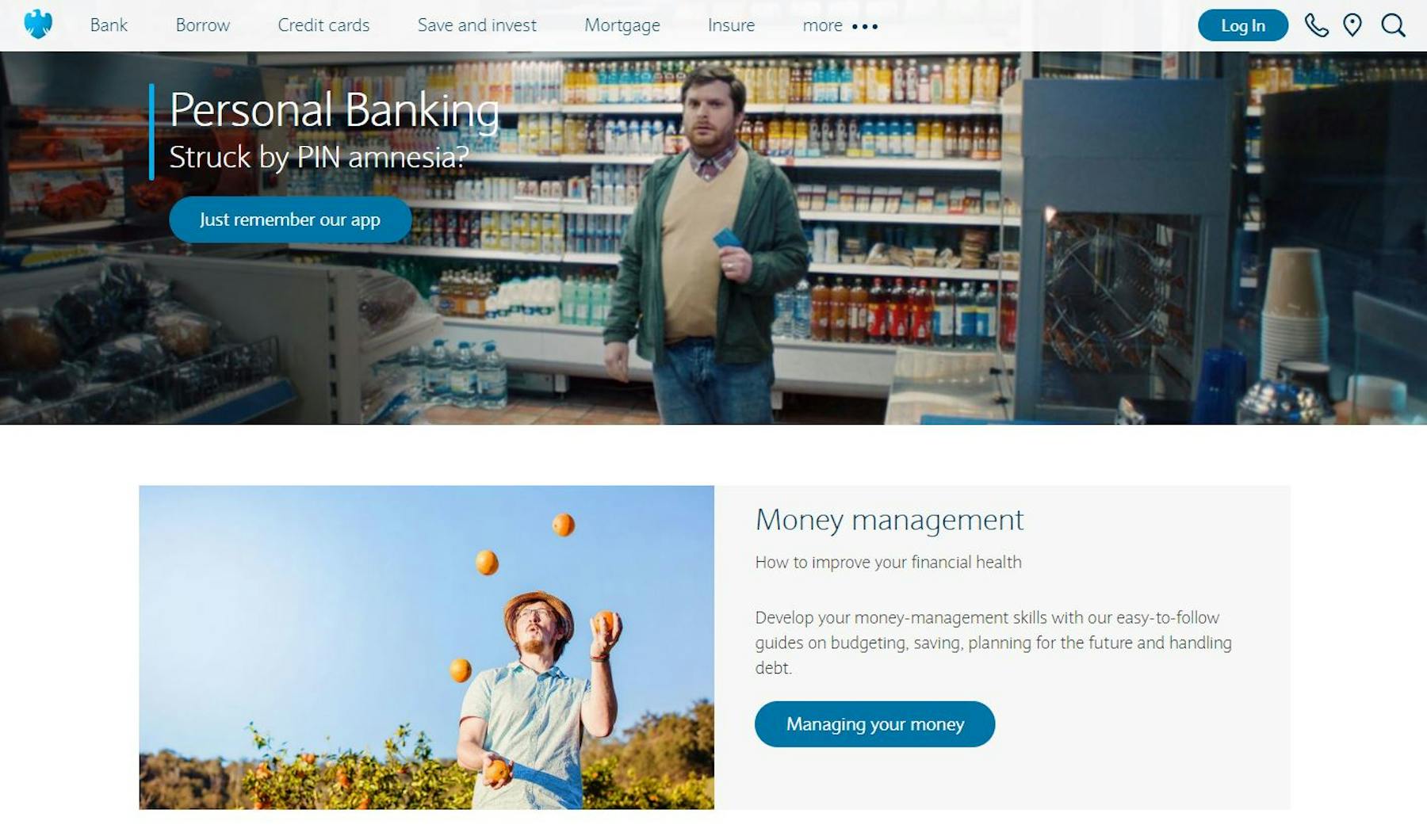The width and height of the screenshot is (1427, 840).
Task: Click the juggling oranges image
Action: [427, 647]
